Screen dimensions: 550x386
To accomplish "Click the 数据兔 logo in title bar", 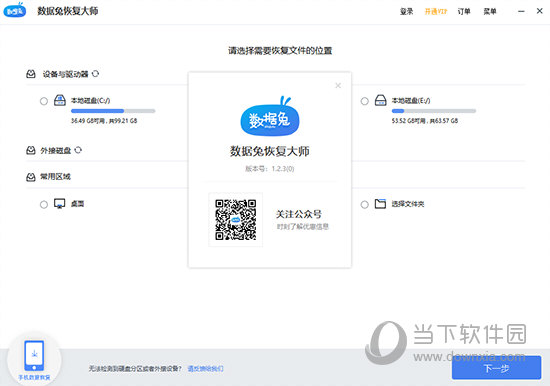I will pos(15,10).
